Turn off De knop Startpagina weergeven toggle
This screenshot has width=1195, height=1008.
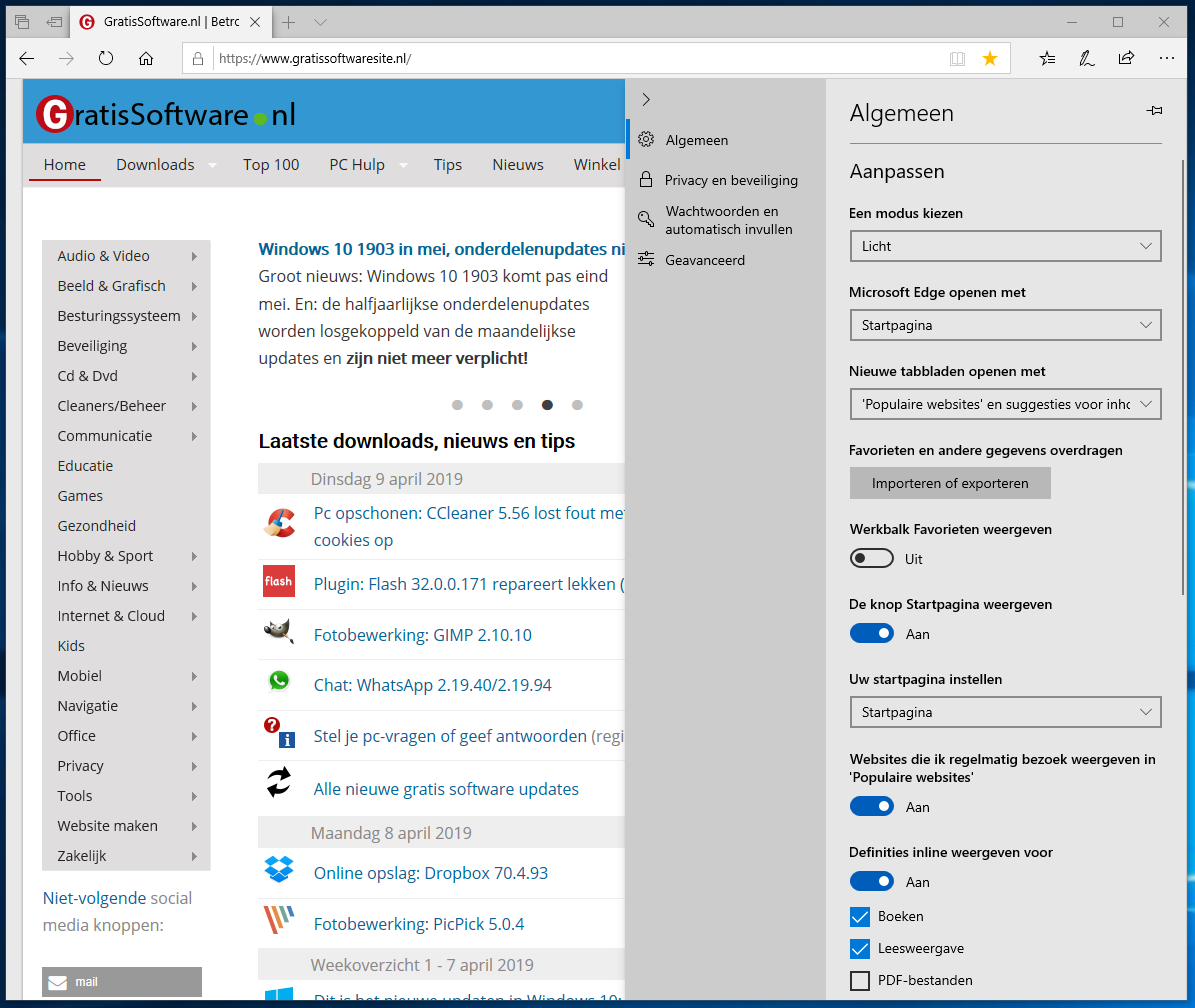click(x=871, y=633)
